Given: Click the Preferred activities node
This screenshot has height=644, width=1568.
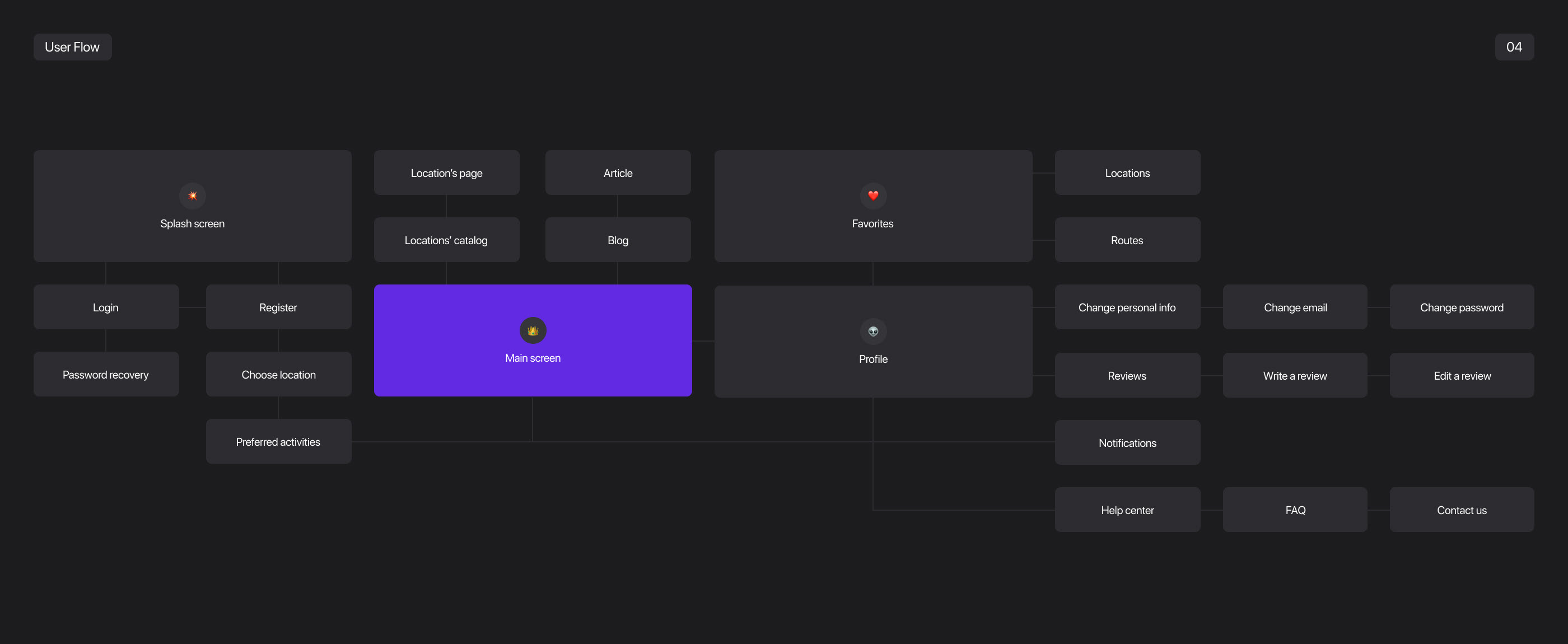Looking at the screenshot, I should 278,442.
